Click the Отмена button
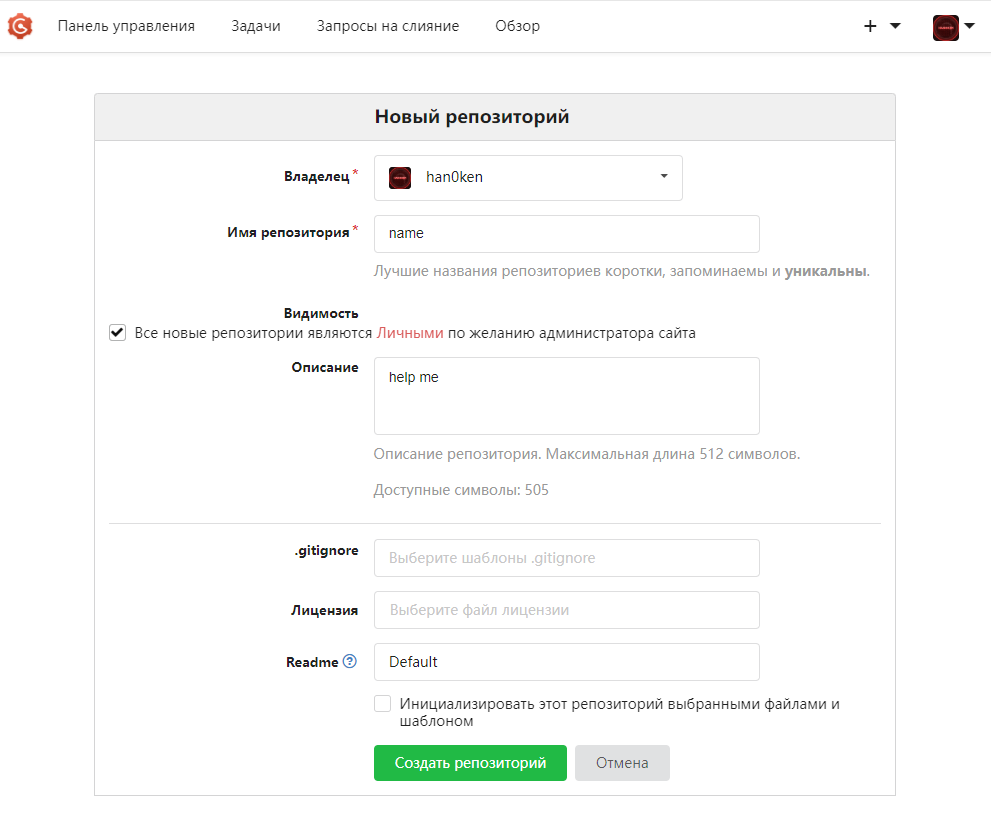 coord(622,763)
